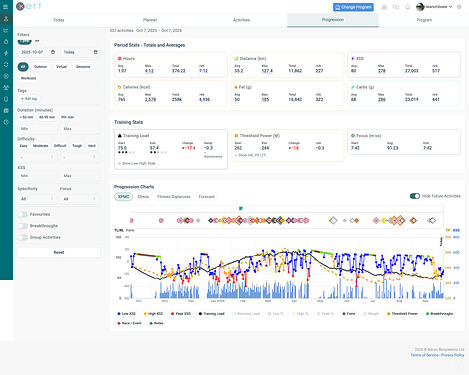Click the circular target sidebar icon

point(6,76)
